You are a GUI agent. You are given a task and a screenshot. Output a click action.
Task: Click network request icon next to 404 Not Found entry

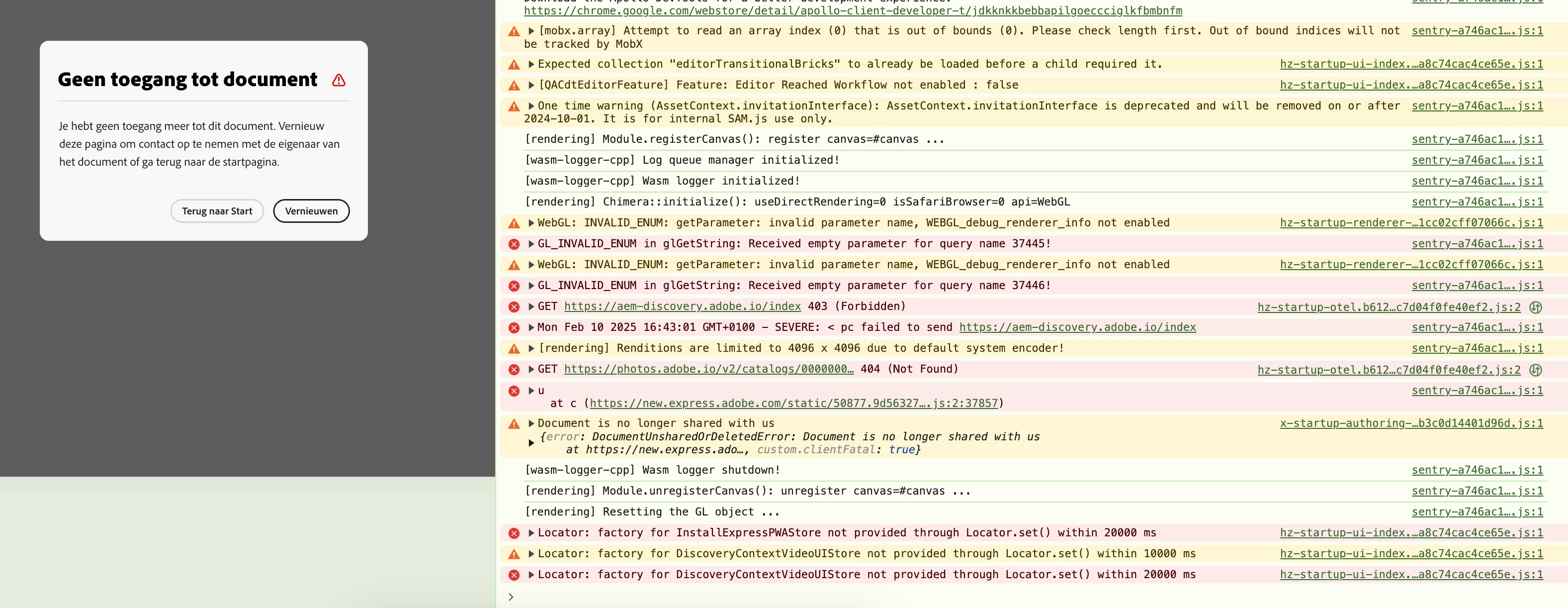coord(1535,370)
